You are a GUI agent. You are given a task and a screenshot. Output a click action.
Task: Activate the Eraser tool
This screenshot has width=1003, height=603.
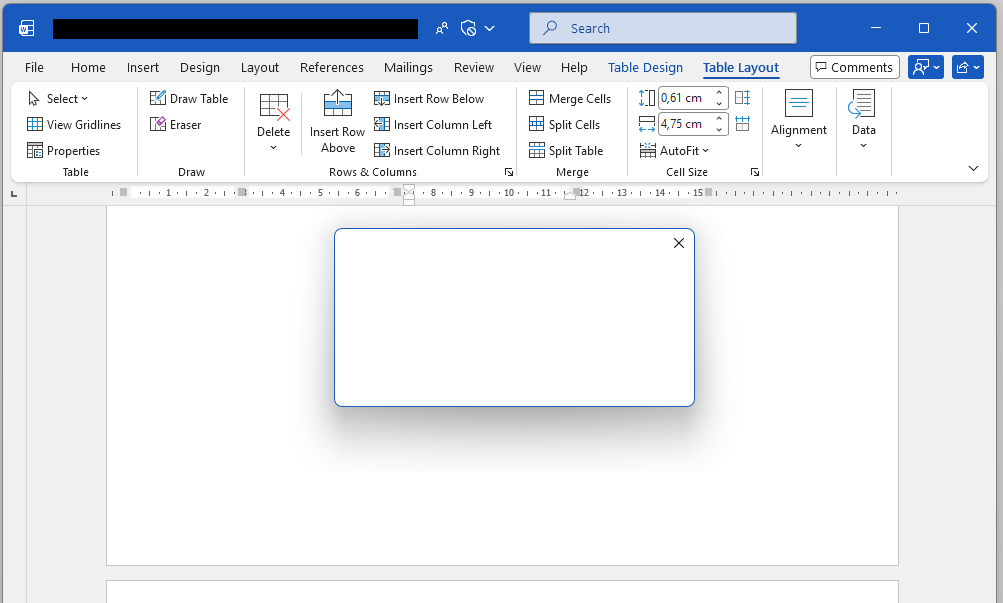point(176,125)
